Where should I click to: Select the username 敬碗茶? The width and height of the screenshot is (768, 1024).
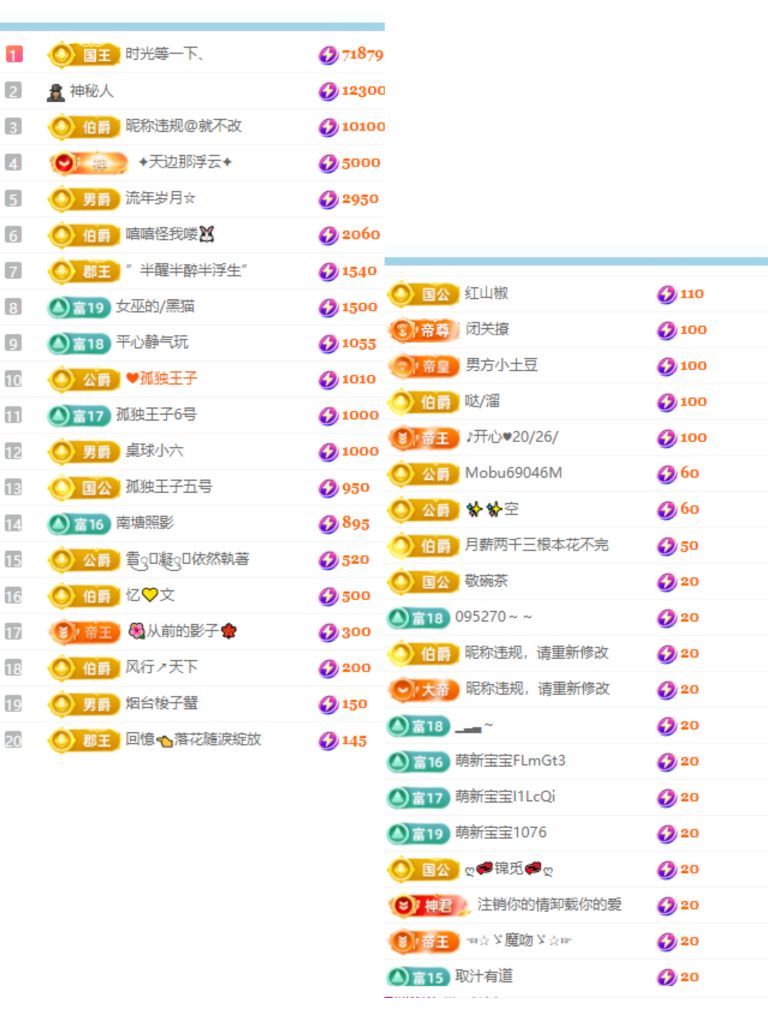point(486,581)
